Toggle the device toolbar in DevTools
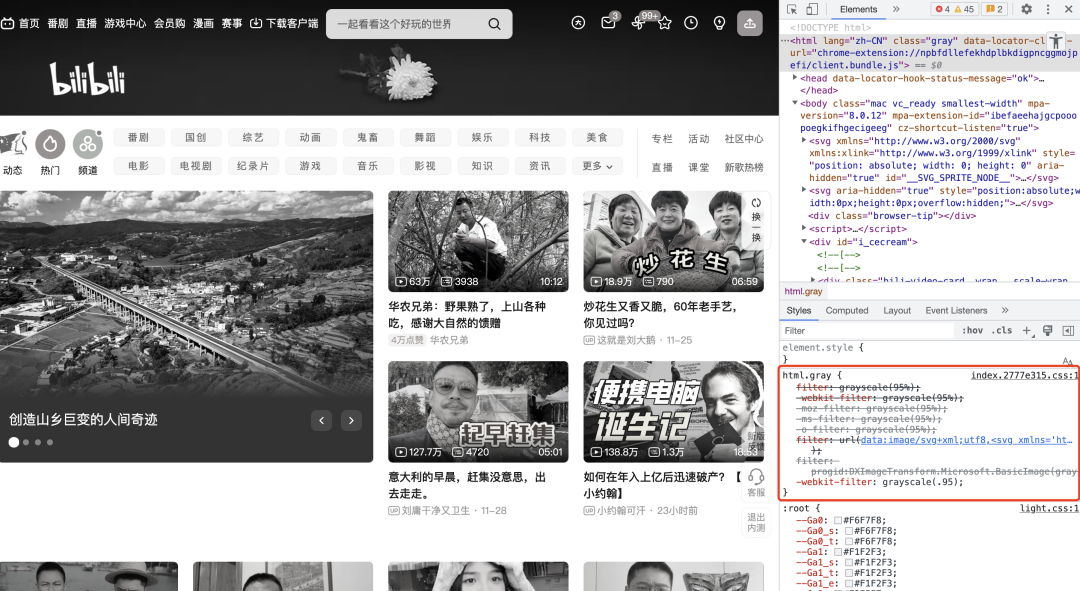Screen dimensions: 1080x591 point(812,9)
